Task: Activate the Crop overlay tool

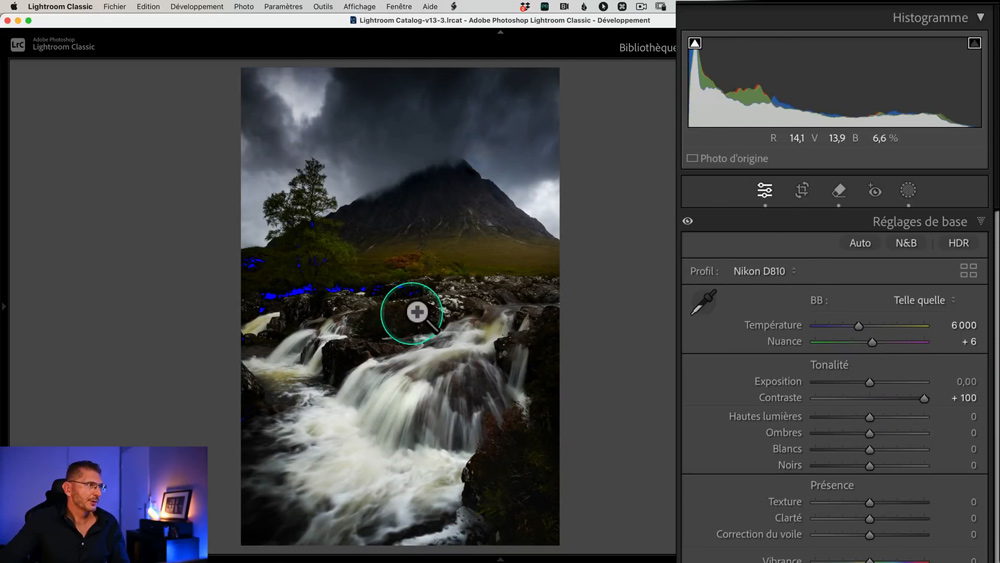Action: pos(802,190)
